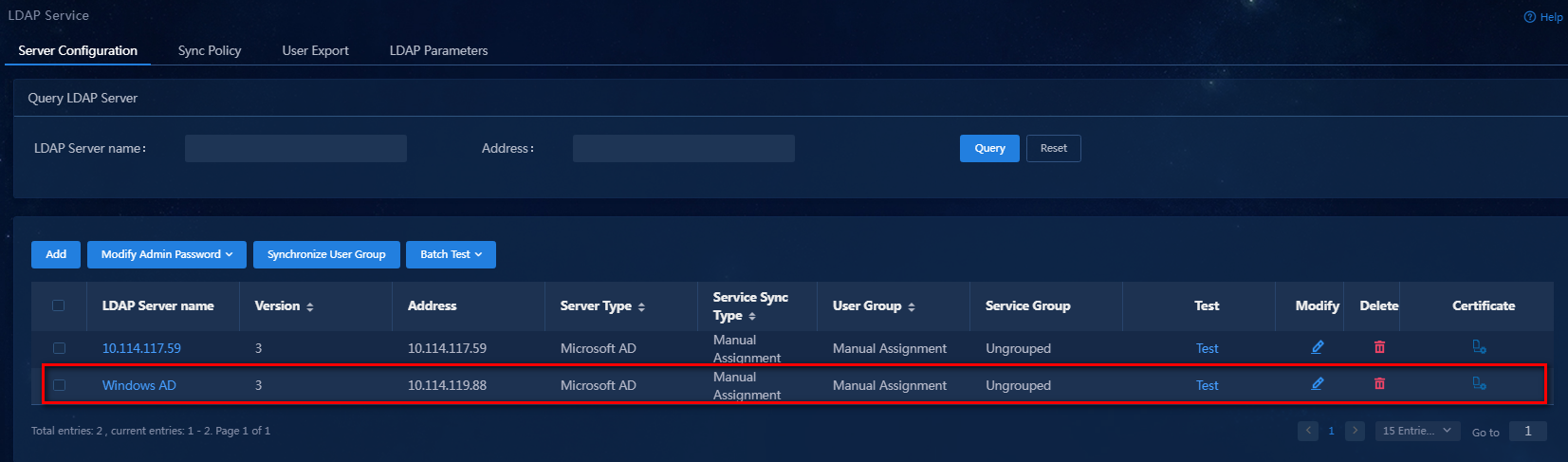Screen dimensions: 1568x462
Task: Click address cell 10.114.117.59
Action: tap(447, 348)
